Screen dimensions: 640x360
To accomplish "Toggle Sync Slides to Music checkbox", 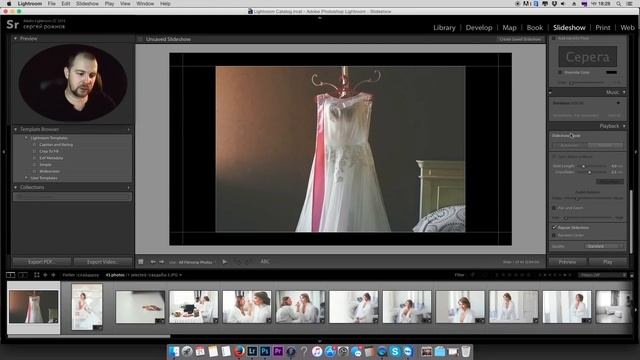I will point(554,156).
